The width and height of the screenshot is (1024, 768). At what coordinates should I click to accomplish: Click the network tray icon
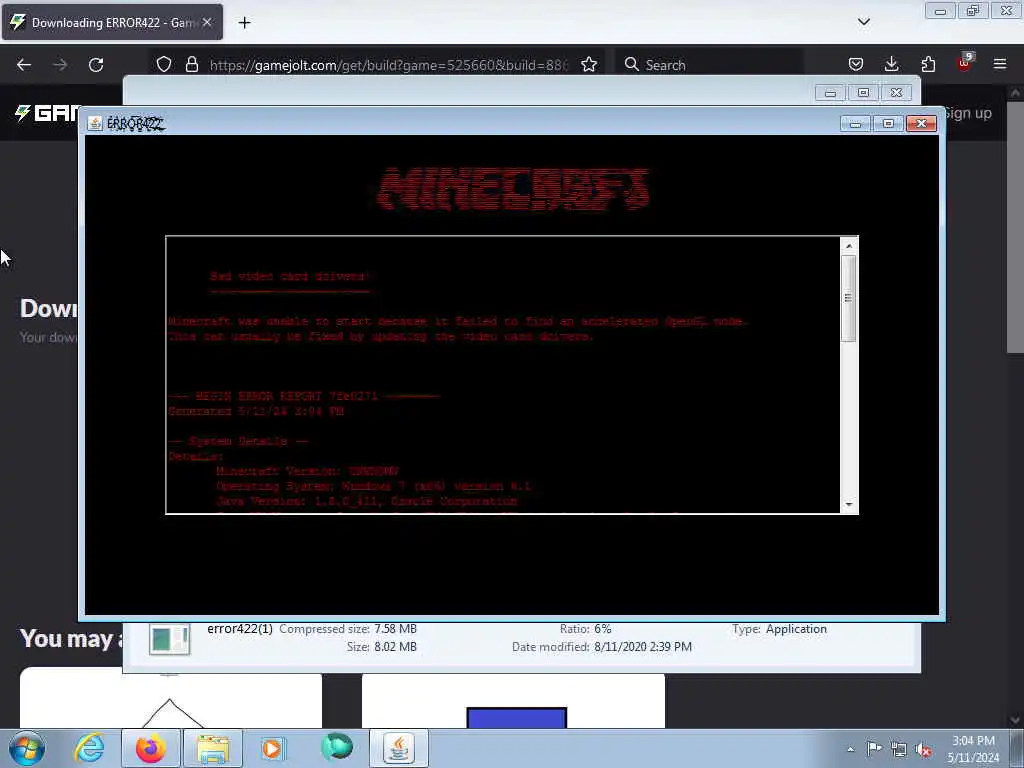pos(899,750)
